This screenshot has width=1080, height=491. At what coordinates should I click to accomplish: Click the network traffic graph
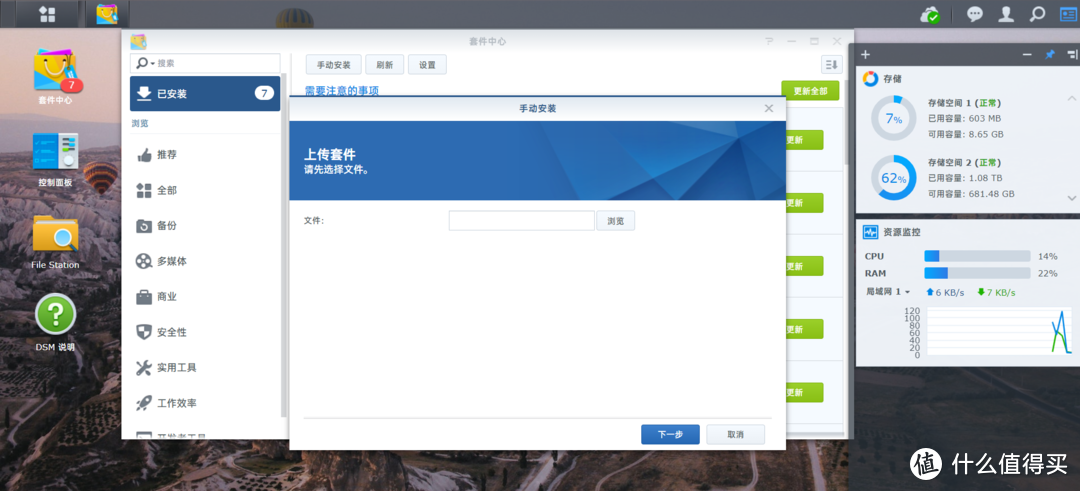click(999, 331)
